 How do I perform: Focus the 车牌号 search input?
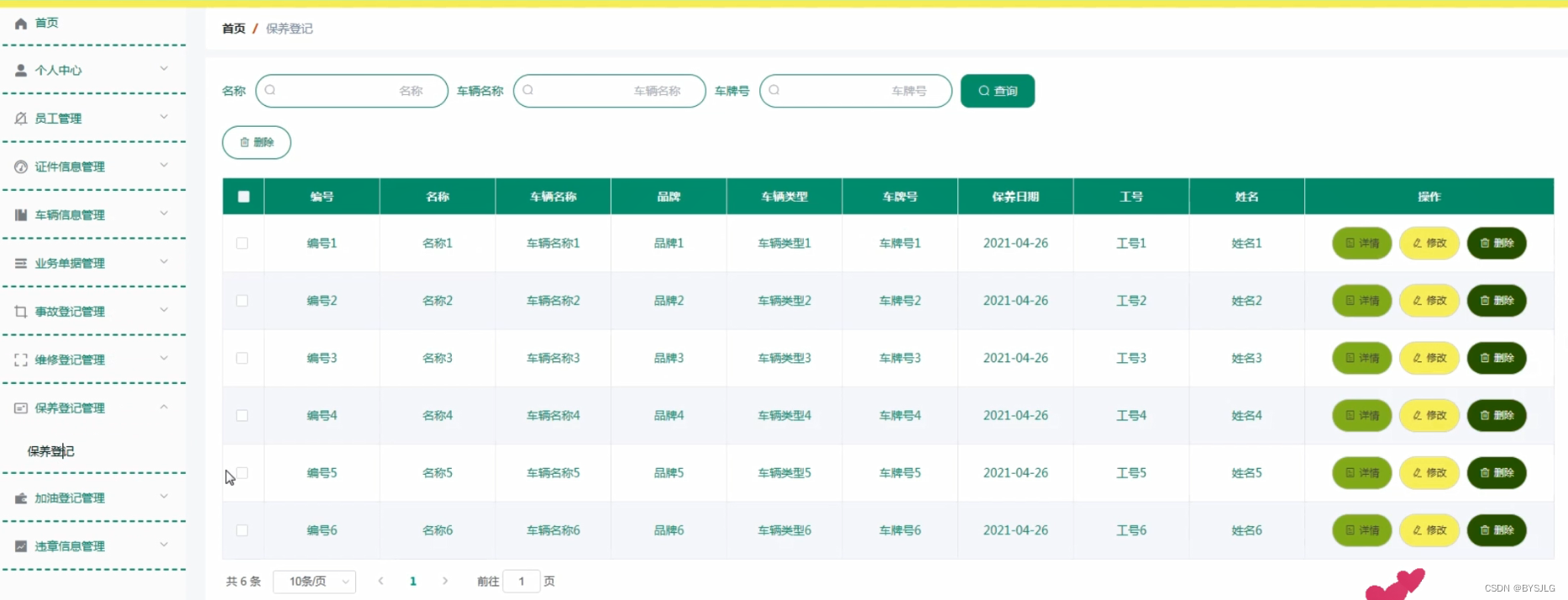(856, 91)
